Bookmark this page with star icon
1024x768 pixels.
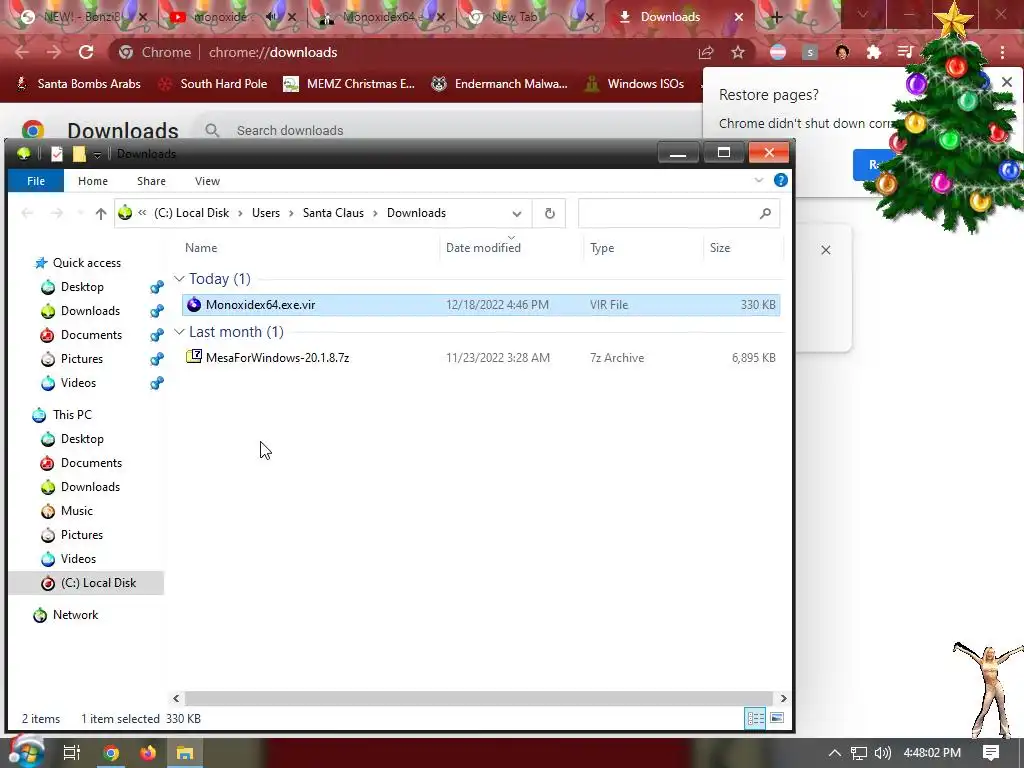[738, 52]
